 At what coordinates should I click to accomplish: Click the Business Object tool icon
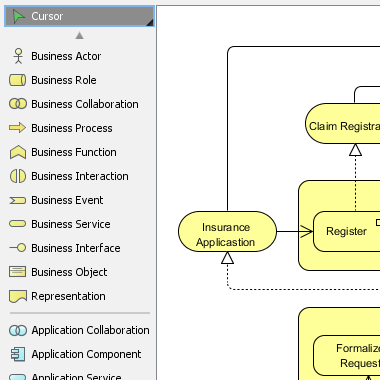[17, 272]
